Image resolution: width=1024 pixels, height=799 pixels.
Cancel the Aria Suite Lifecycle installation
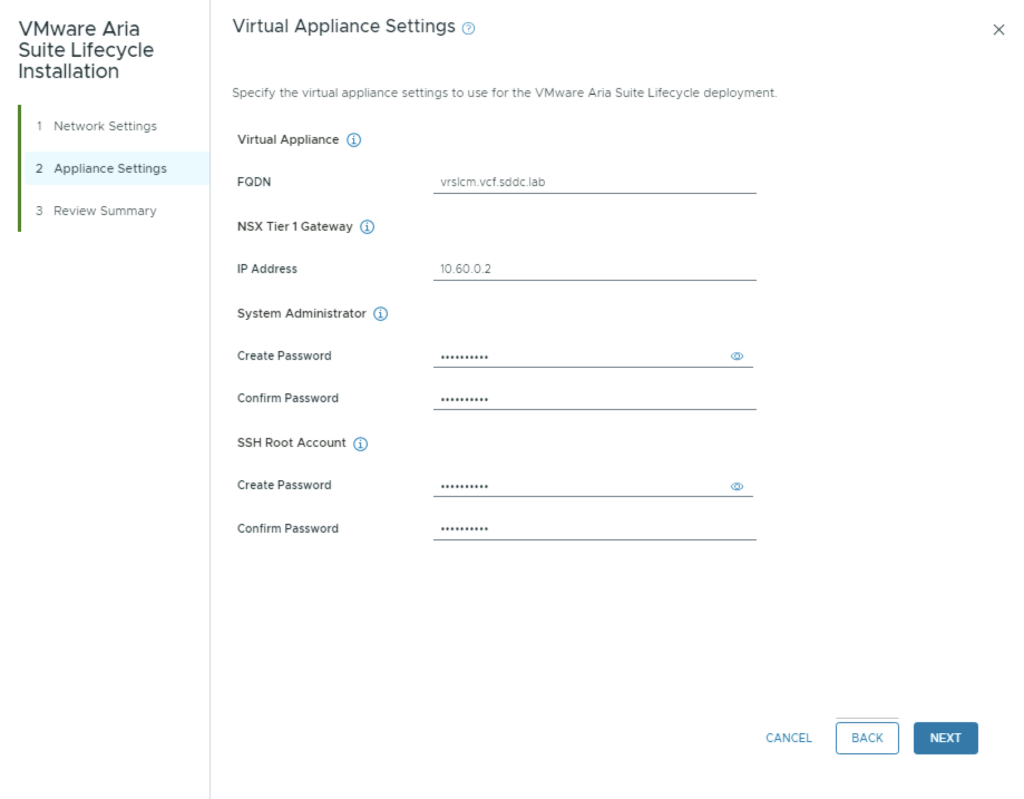(x=788, y=738)
